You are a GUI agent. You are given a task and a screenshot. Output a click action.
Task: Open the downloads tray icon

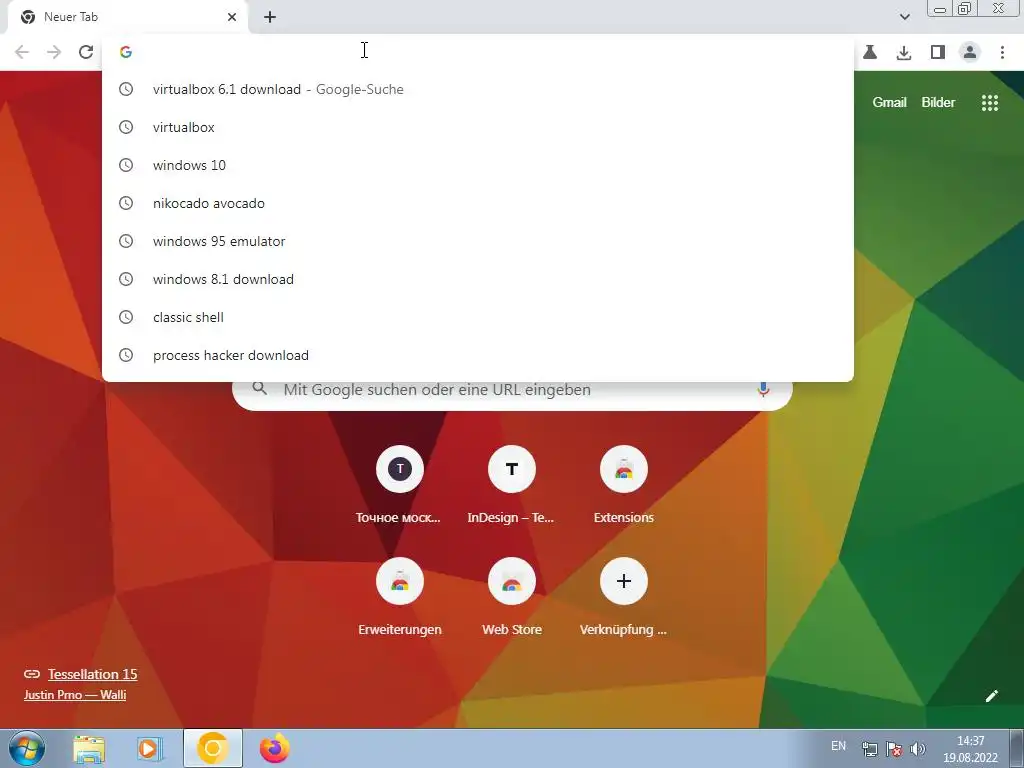pos(904,52)
